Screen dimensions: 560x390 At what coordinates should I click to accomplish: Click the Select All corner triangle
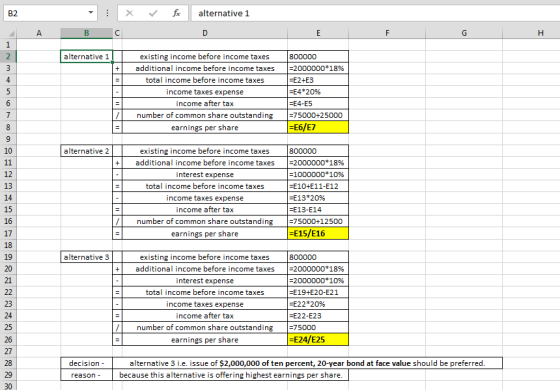pos(11,34)
